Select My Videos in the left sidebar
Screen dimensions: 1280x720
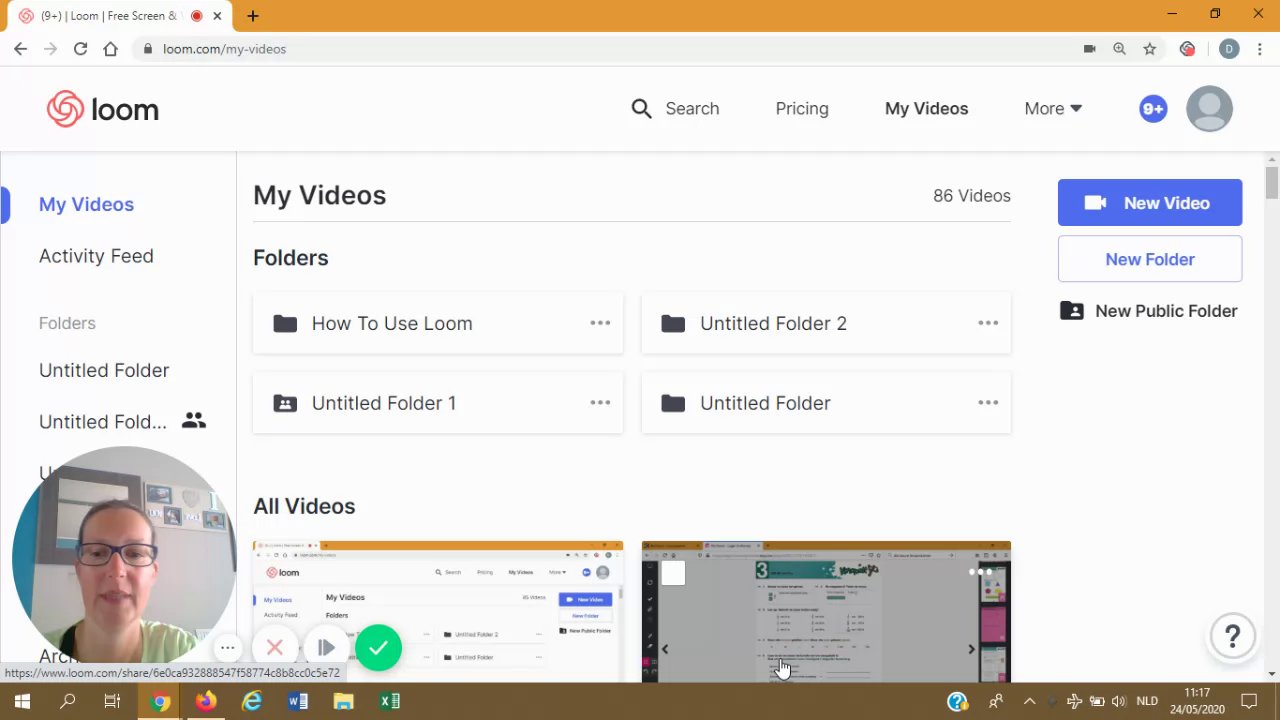(86, 204)
